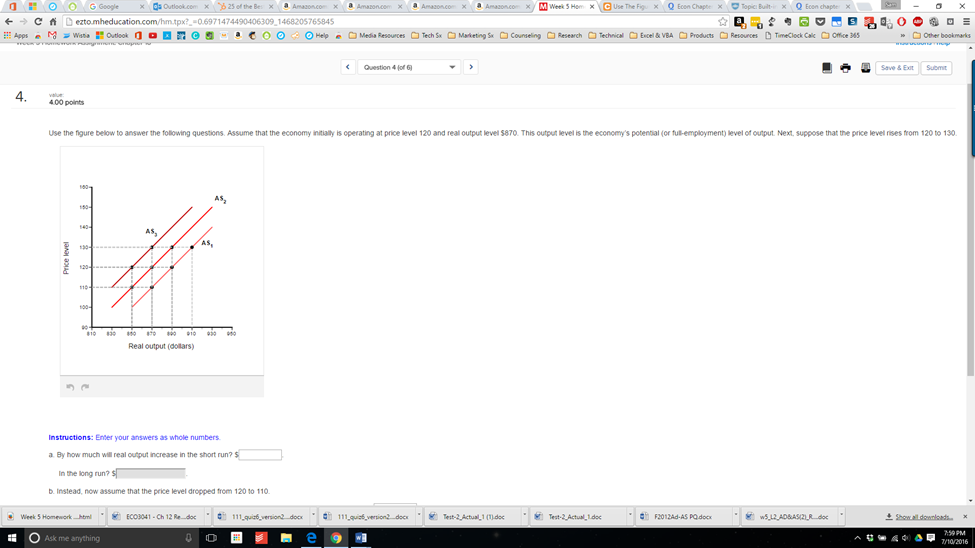Open the Apps bookmark shortcut
975x548 pixels.
click(x=16, y=35)
